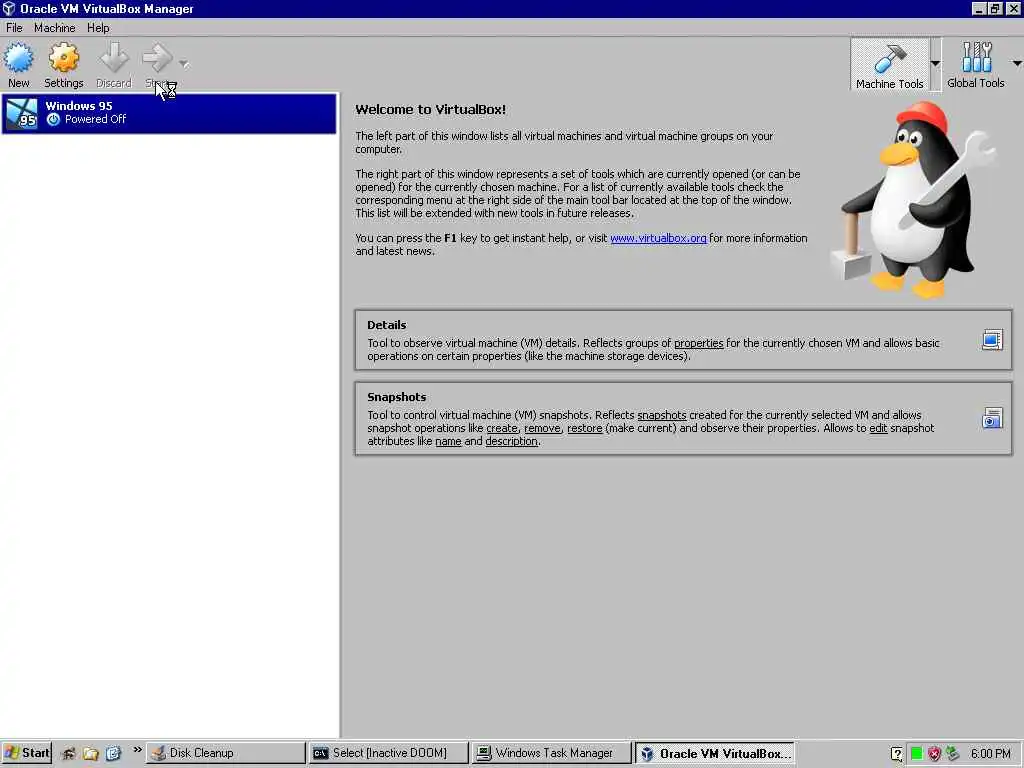Switch to Windows Task Manager taskbar button
This screenshot has height=768, width=1024.
pos(551,753)
